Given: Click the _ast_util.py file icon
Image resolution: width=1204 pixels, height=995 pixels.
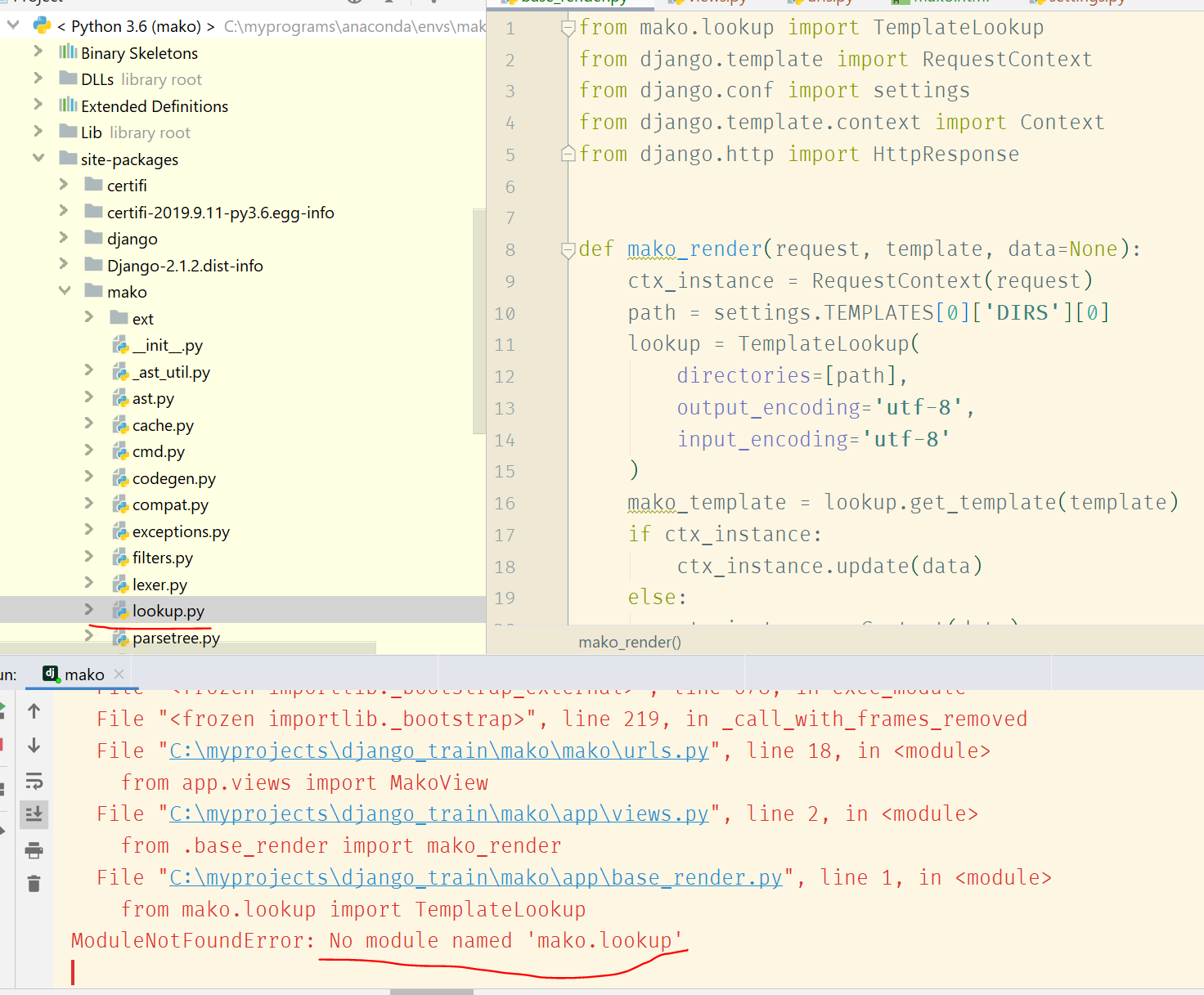Looking at the screenshot, I should [120, 372].
